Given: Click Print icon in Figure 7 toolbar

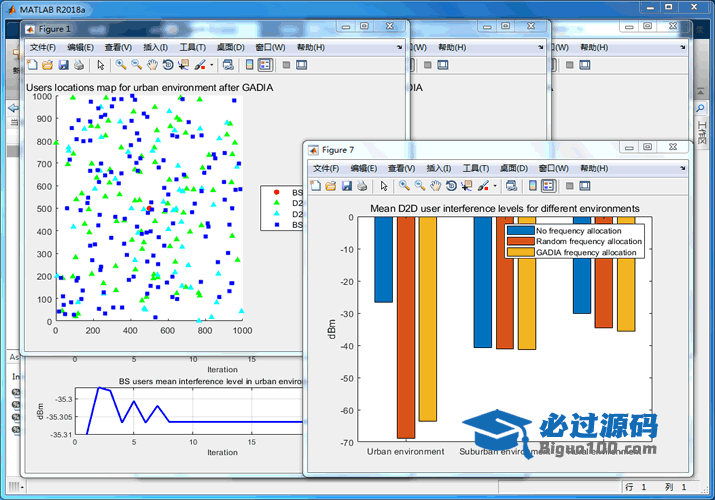Looking at the screenshot, I should tap(362, 186).
